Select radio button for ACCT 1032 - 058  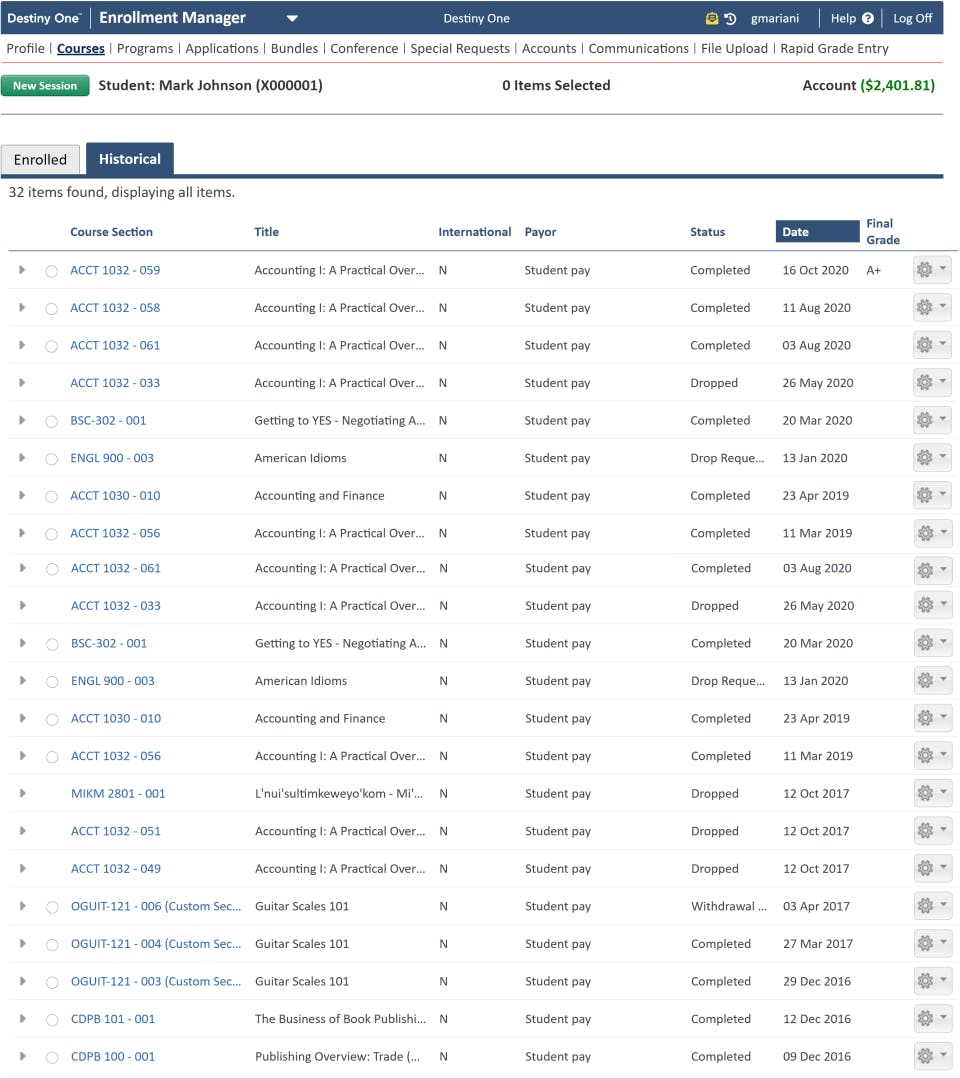(x=52, y=309)
